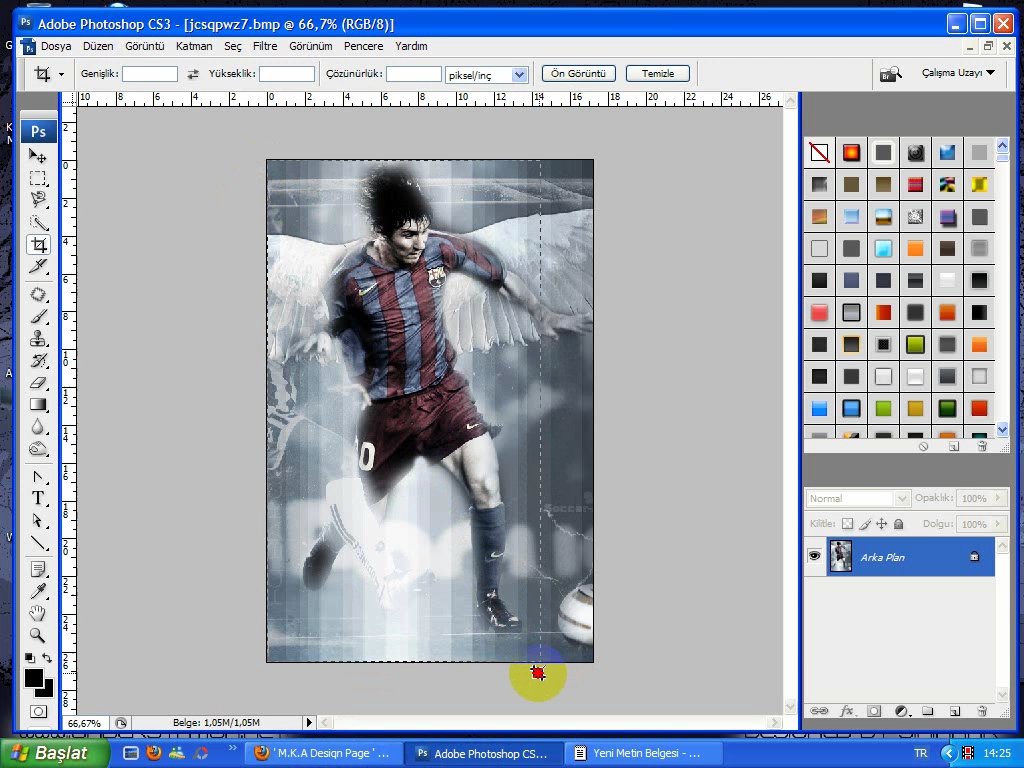This screenshot has width=1024, height=768.
Task: Select the Clone Stamp tool
Action: click(38, 339)
